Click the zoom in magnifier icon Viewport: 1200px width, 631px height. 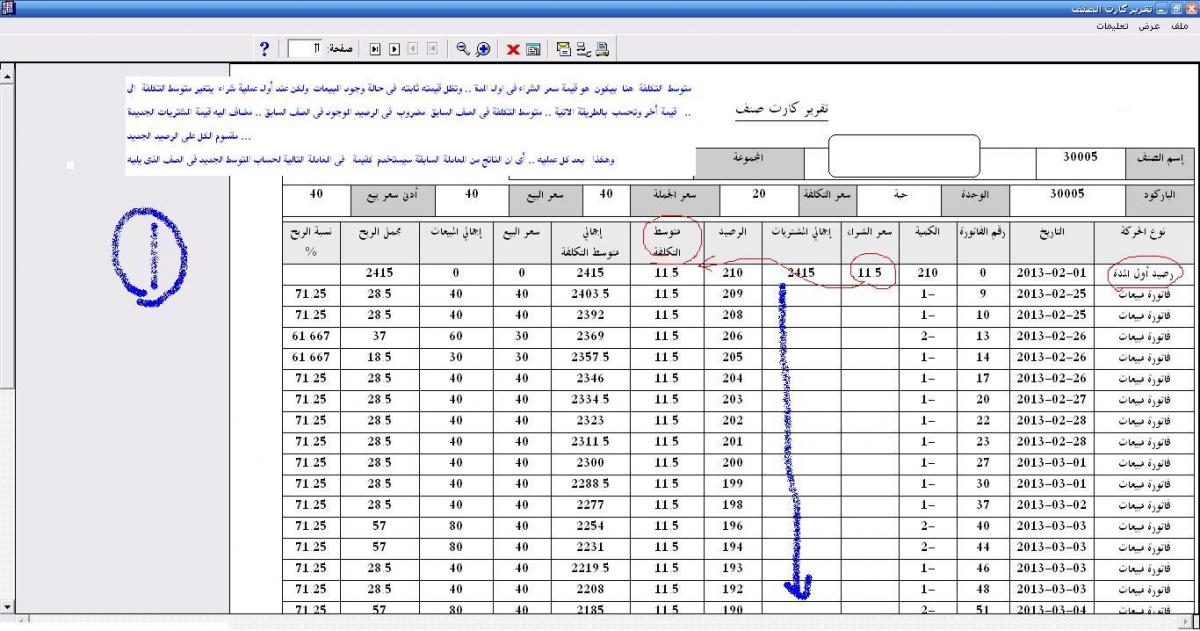(484, 48)
